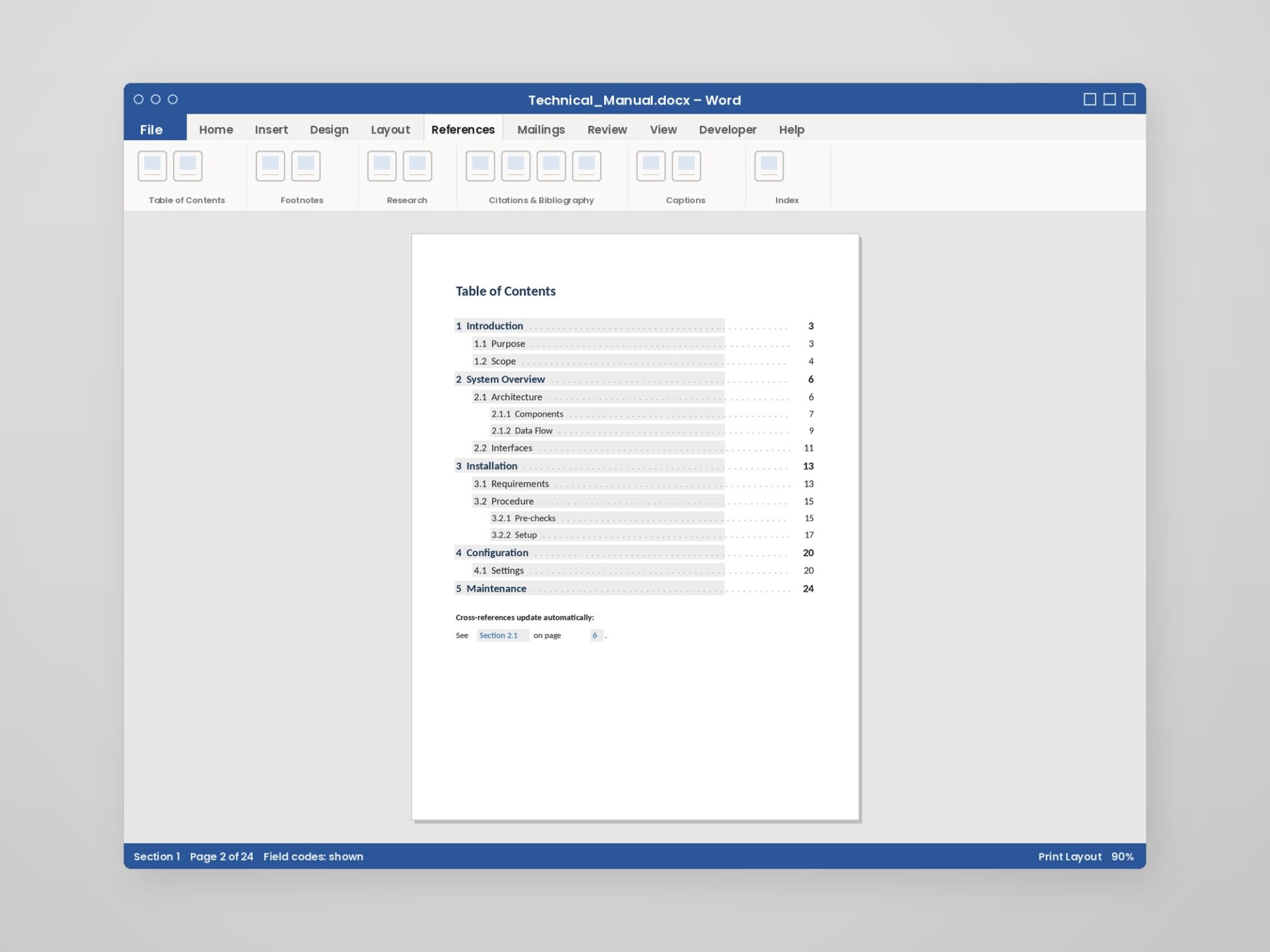Image resolution: width=1270 pixels, height=952 pixels.
Task: Click page number 11 beside Interfaces
Action: point(809,448)
